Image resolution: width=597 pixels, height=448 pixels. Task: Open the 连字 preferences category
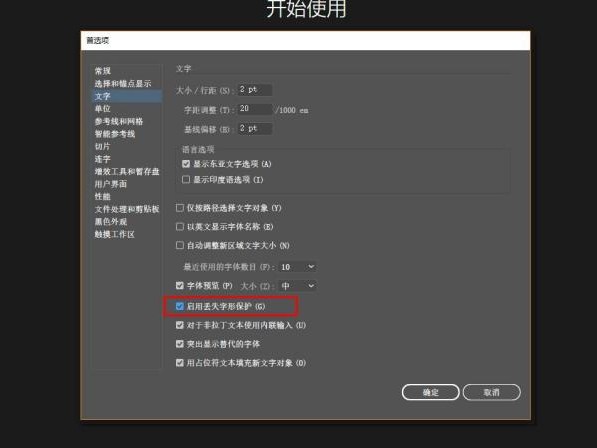click(x=102, y=159)
